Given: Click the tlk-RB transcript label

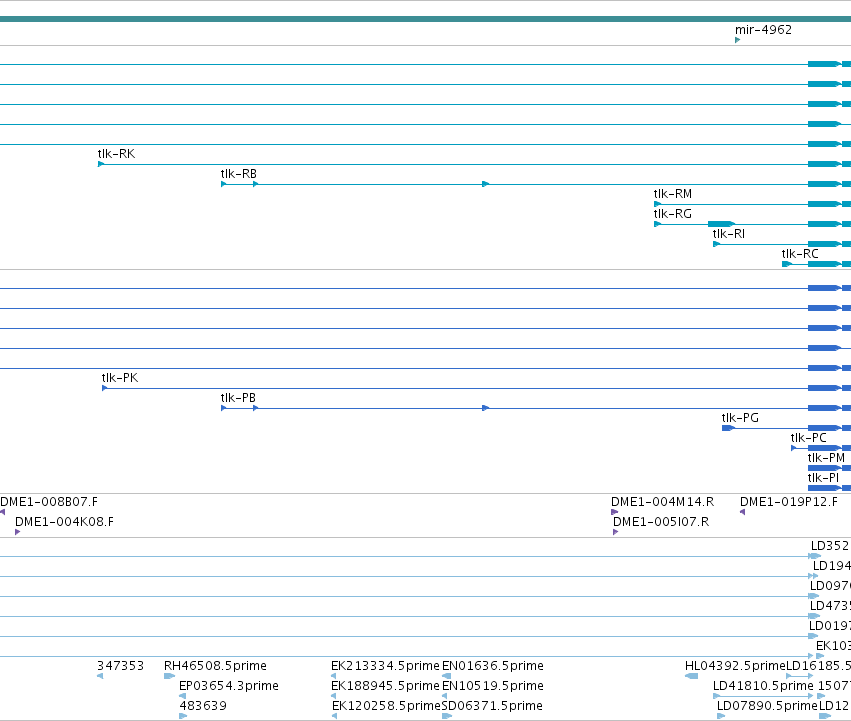Looking at the screenshot, I should (x=238, y=174).
